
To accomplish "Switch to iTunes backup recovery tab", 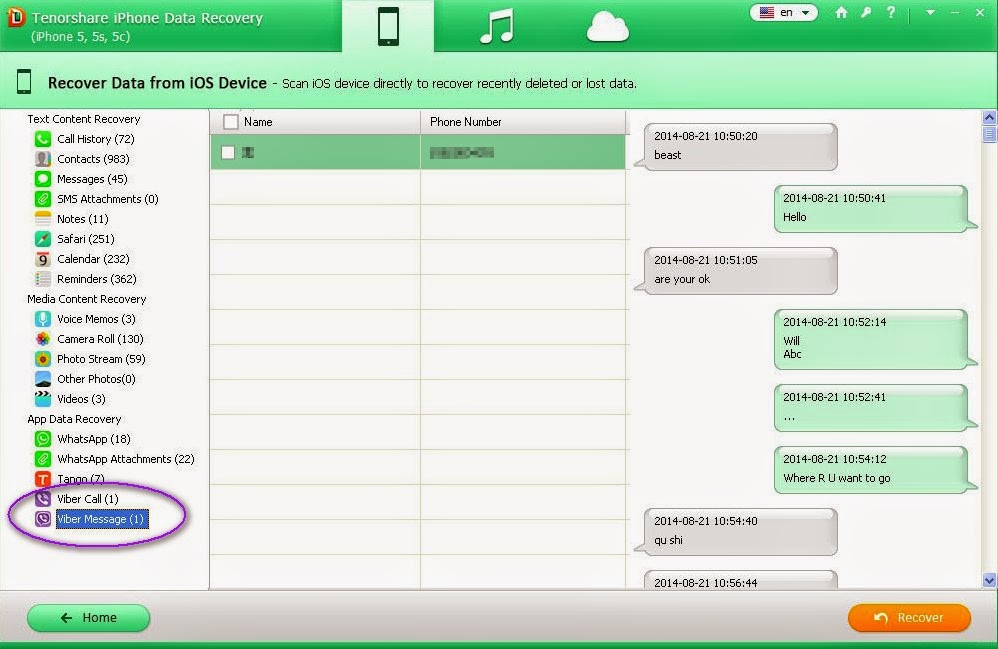I will pos(496,26).
